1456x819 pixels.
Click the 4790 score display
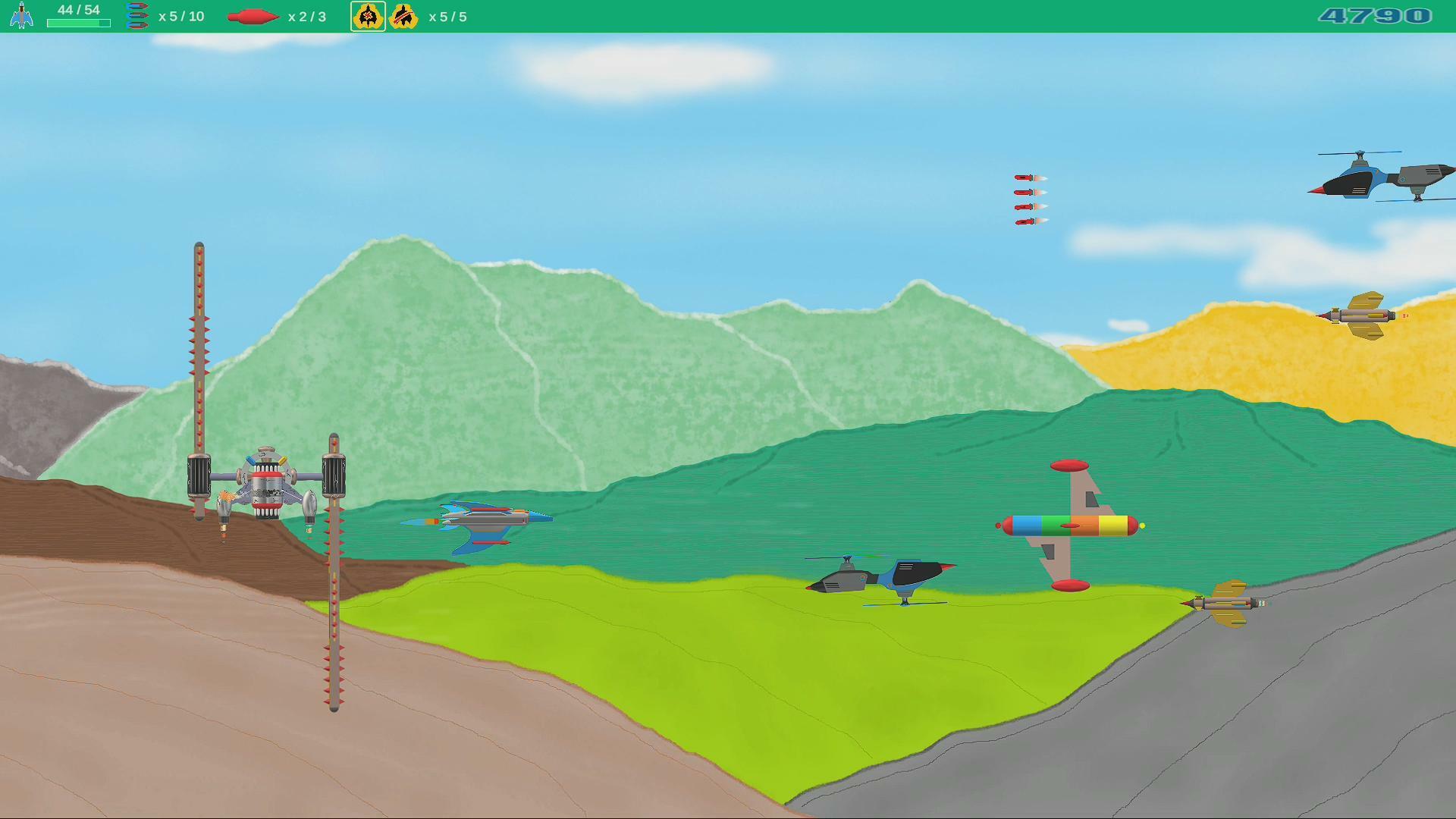coord(1376,16)
